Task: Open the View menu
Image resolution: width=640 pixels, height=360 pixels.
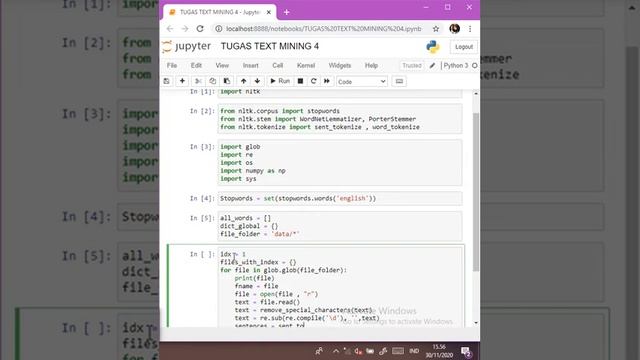Action: (222, 65)
